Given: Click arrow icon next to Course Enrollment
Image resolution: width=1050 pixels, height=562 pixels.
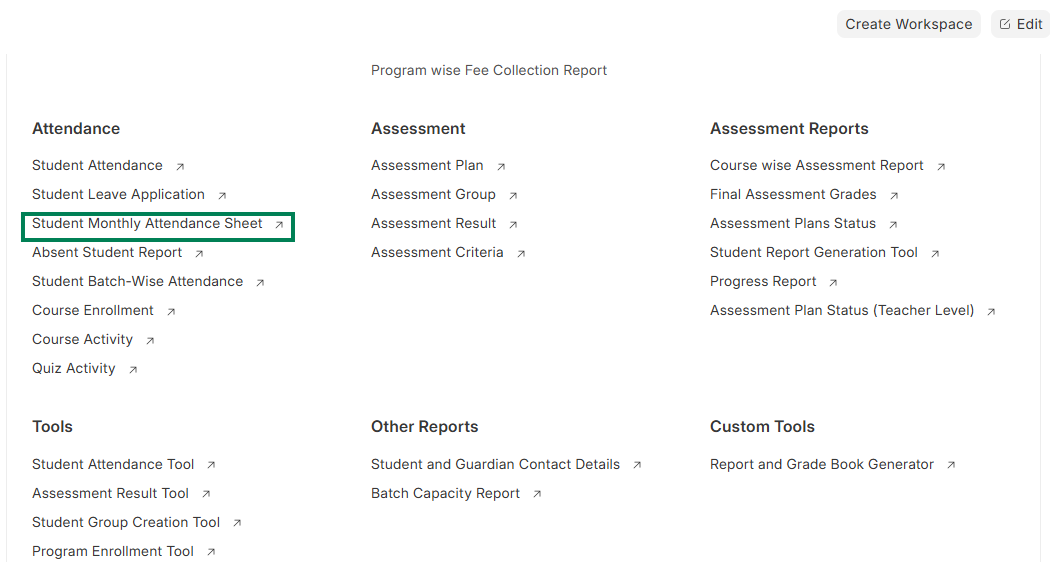Looking at the screenshot, I should 171,312.
